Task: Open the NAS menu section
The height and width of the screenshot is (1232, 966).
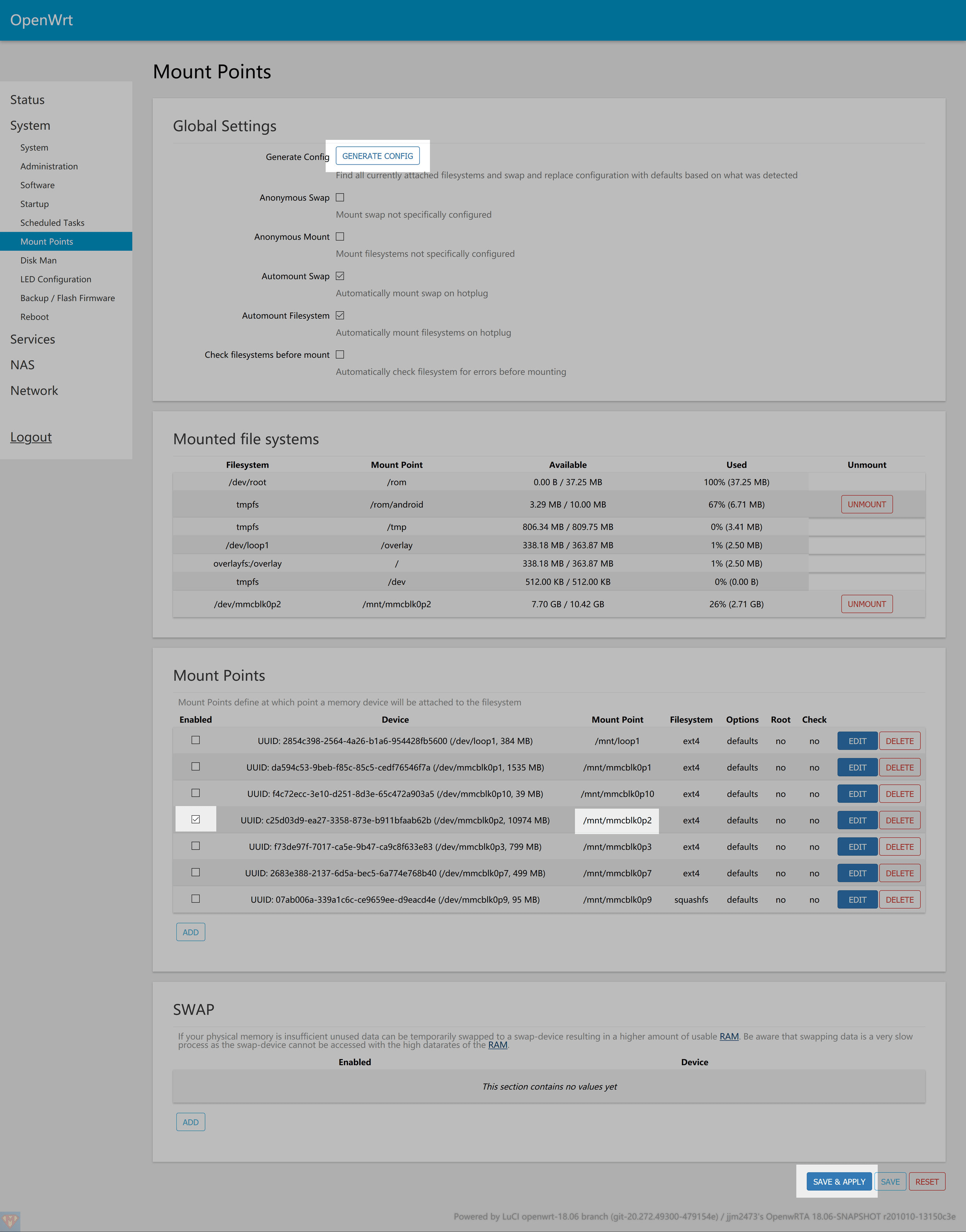Action: click(x=23, y=365)
